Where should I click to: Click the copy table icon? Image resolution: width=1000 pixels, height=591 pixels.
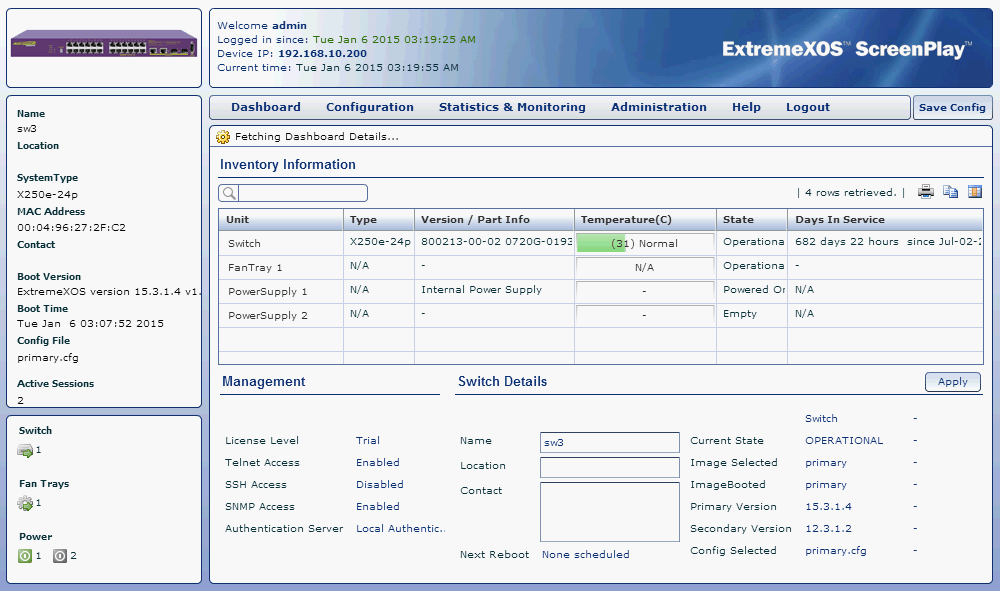coord(950,191)
